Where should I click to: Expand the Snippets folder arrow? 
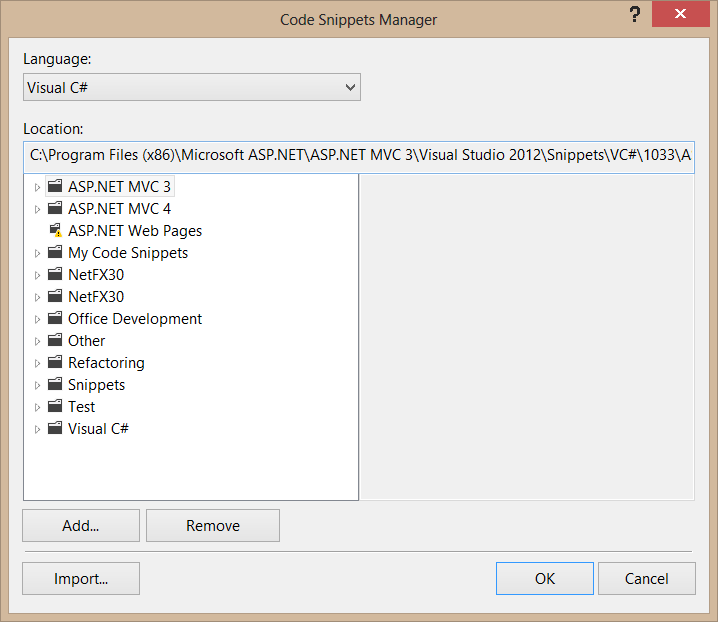click(38, 385)
